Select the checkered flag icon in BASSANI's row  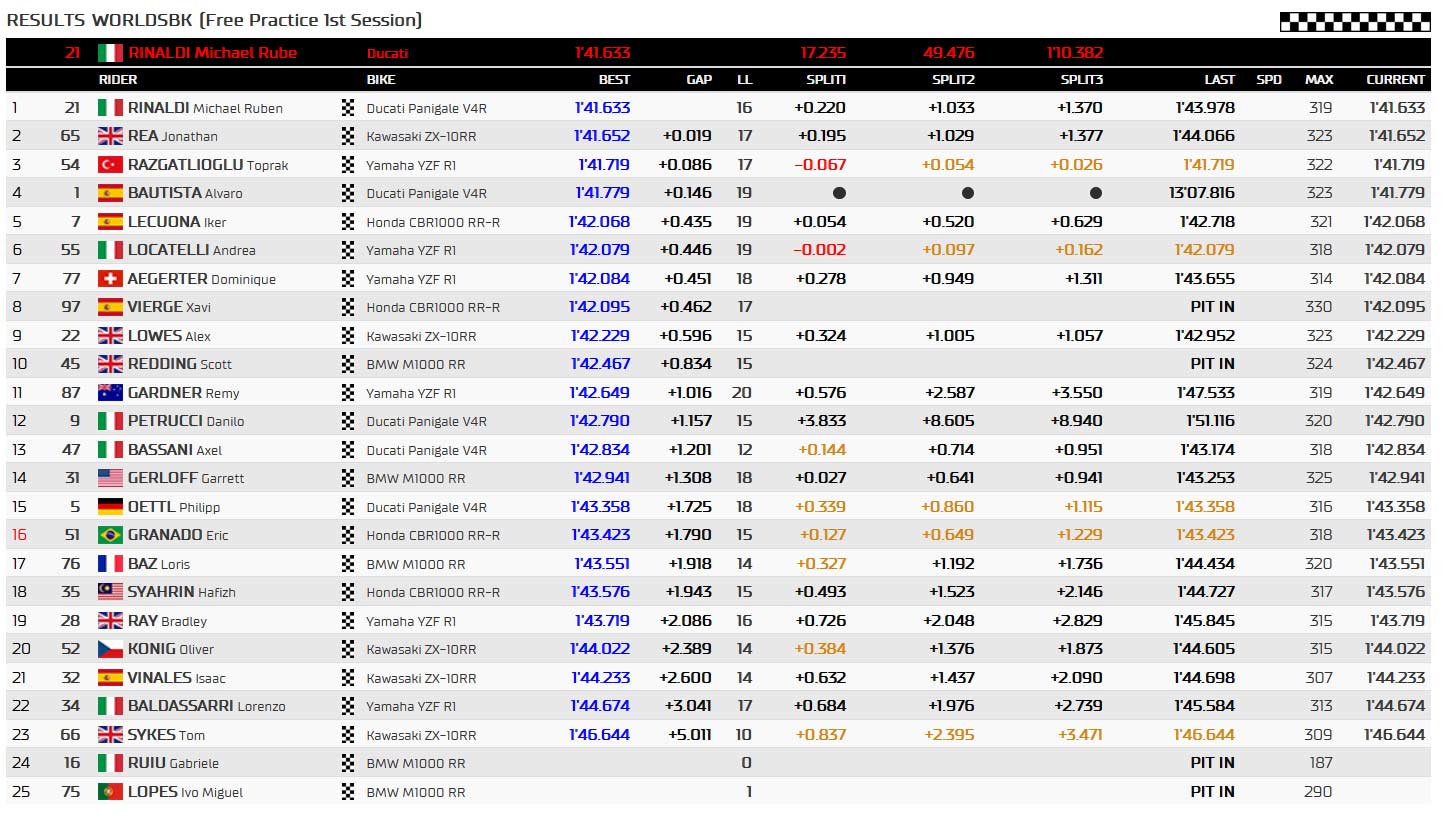(x=348, y=449)
